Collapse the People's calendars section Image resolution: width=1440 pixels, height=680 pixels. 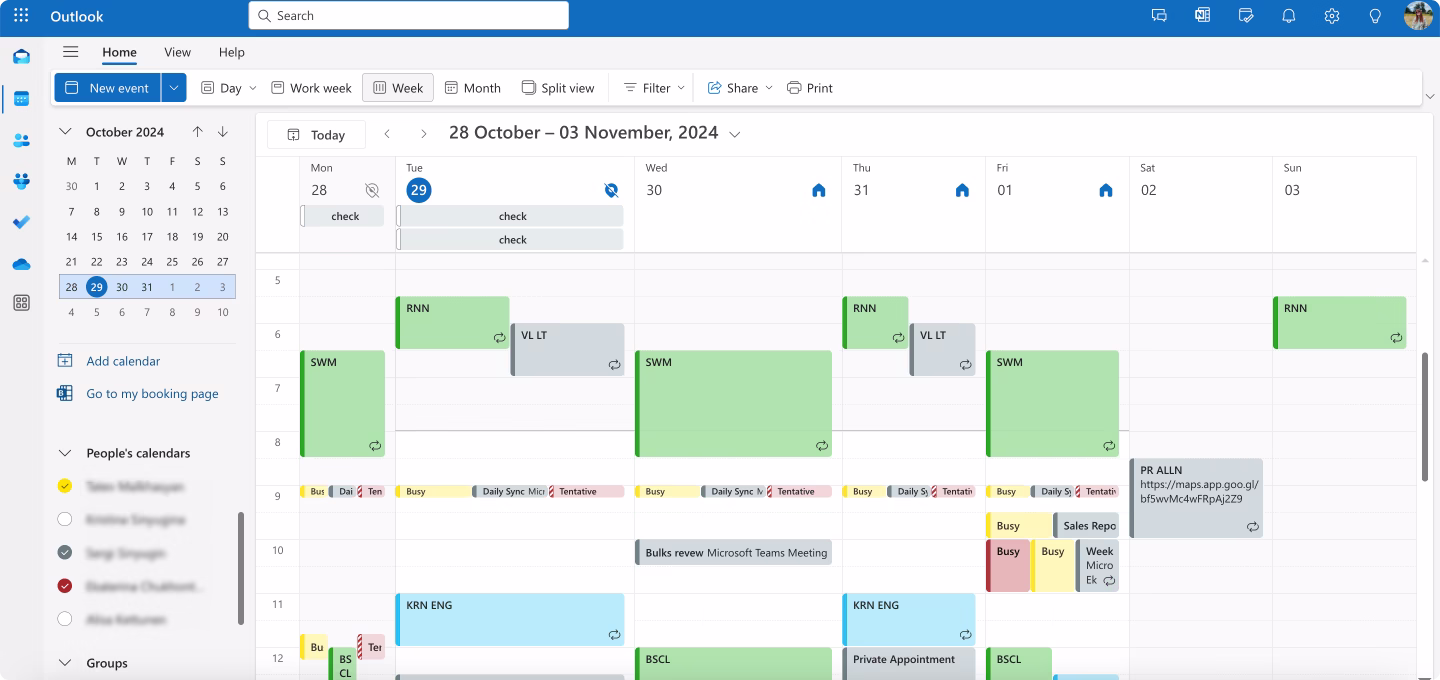65,453
